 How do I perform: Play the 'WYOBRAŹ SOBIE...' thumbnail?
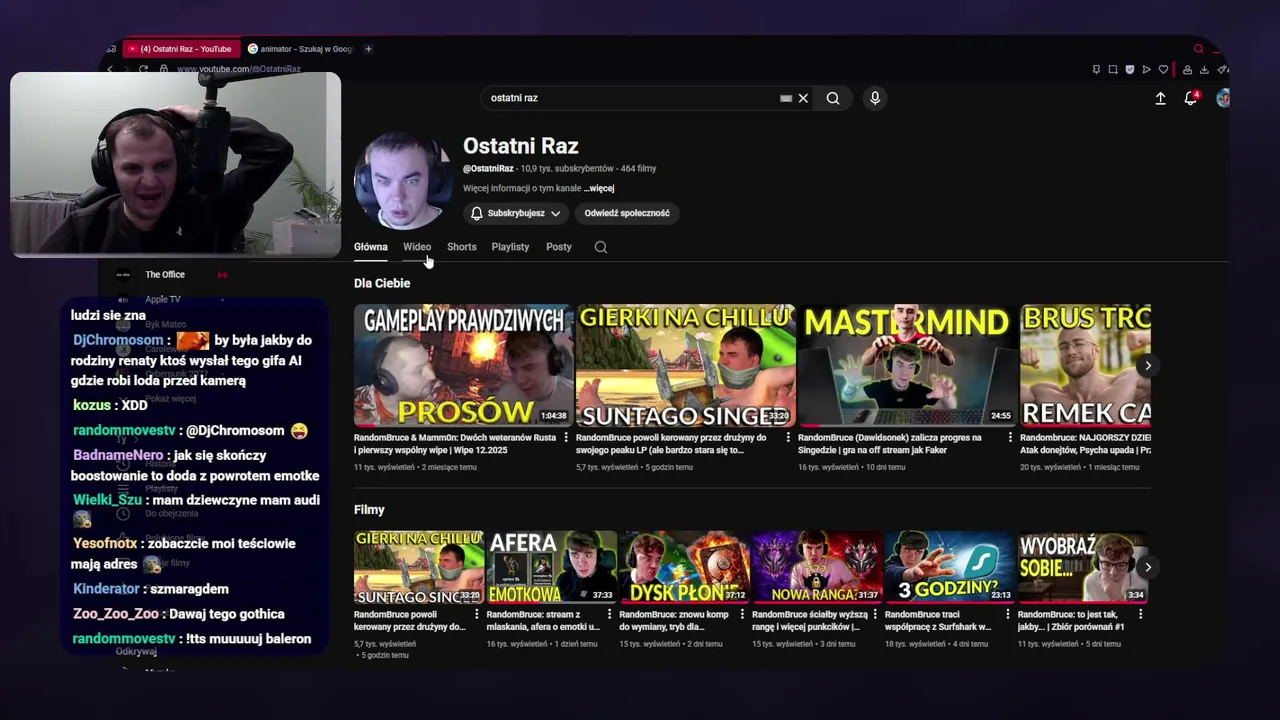tap(1083, 567)
